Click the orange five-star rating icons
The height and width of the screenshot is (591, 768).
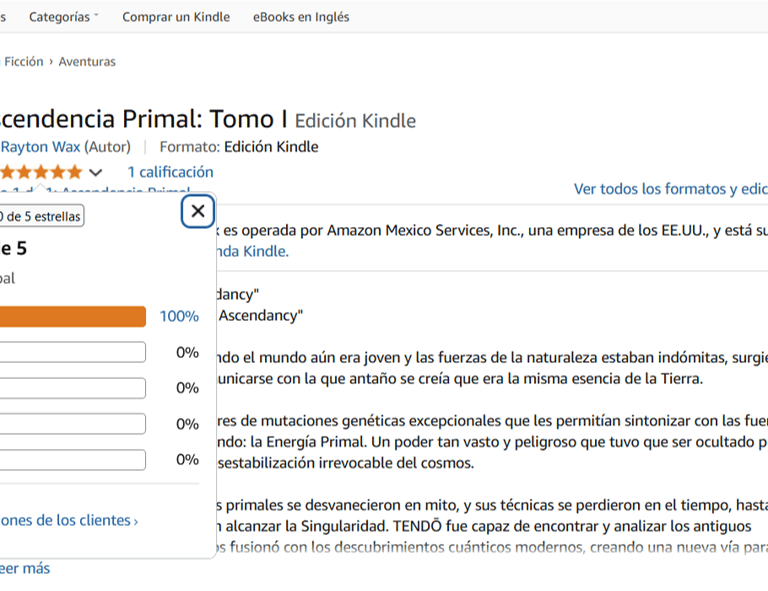coord(42,172)
